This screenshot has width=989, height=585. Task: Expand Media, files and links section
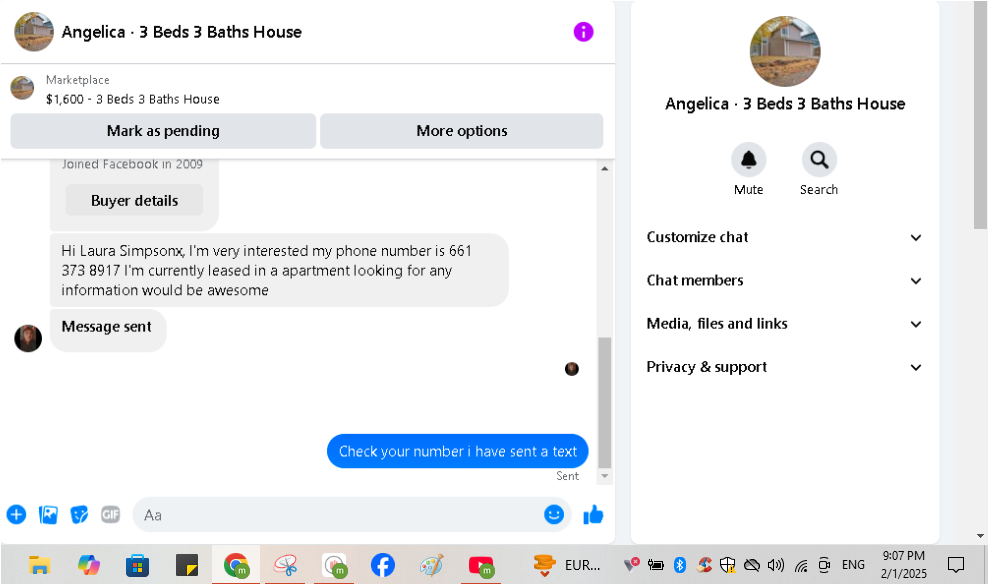point(784,324)
